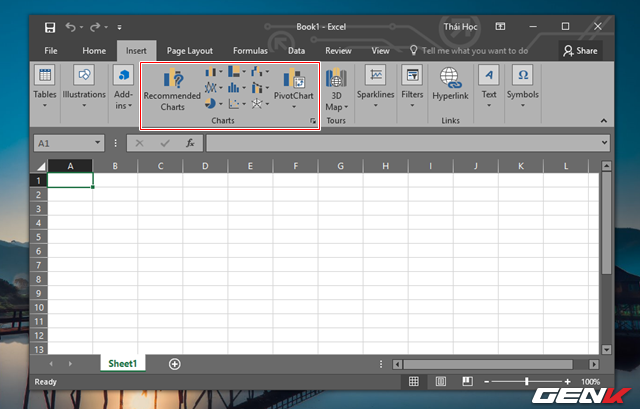Viewport: 640px width, 409px height.
Task: Click the zoom in plus button
Action: (x=567, y=382)
